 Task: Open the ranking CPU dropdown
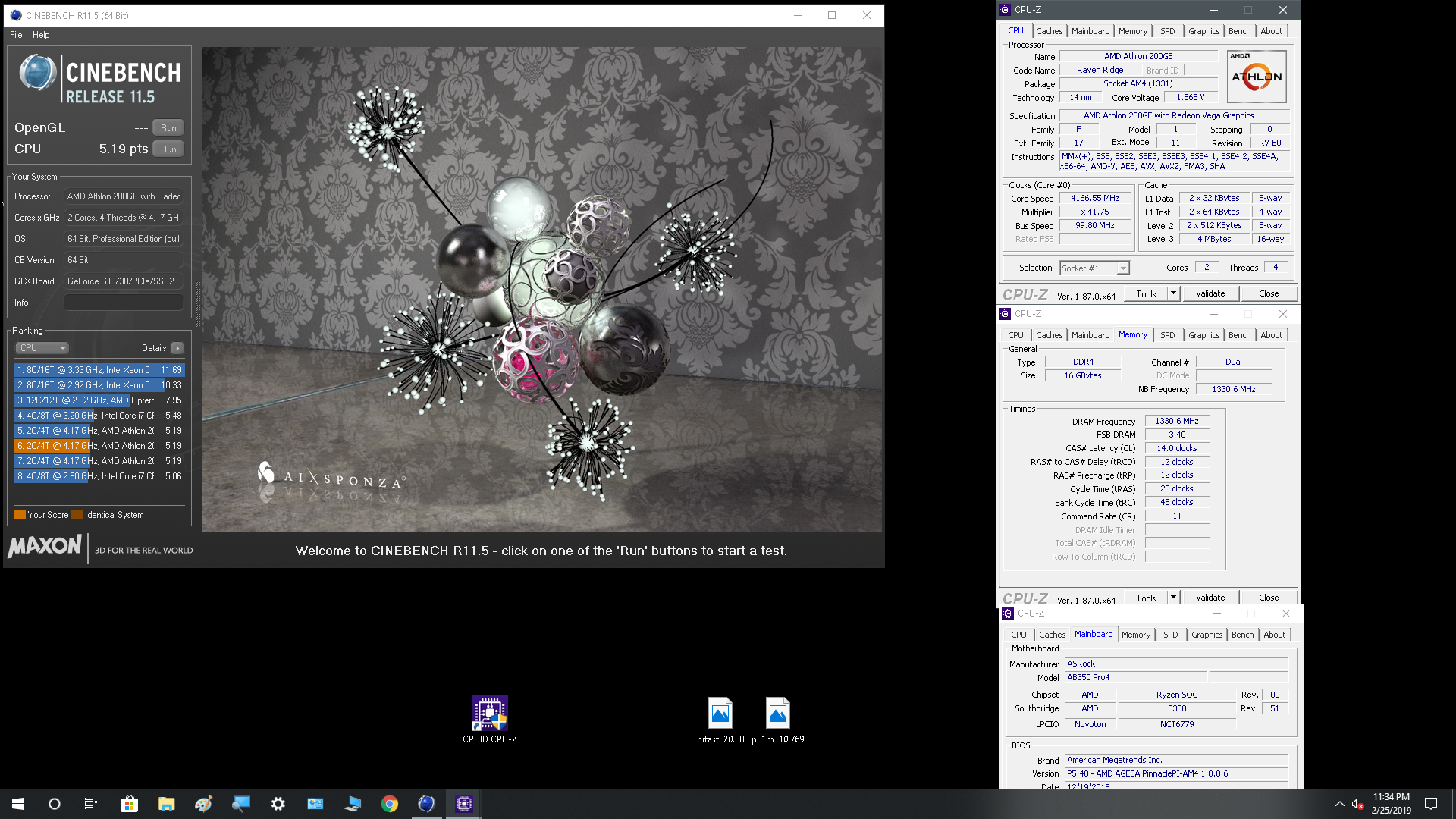tap(42, 348)
